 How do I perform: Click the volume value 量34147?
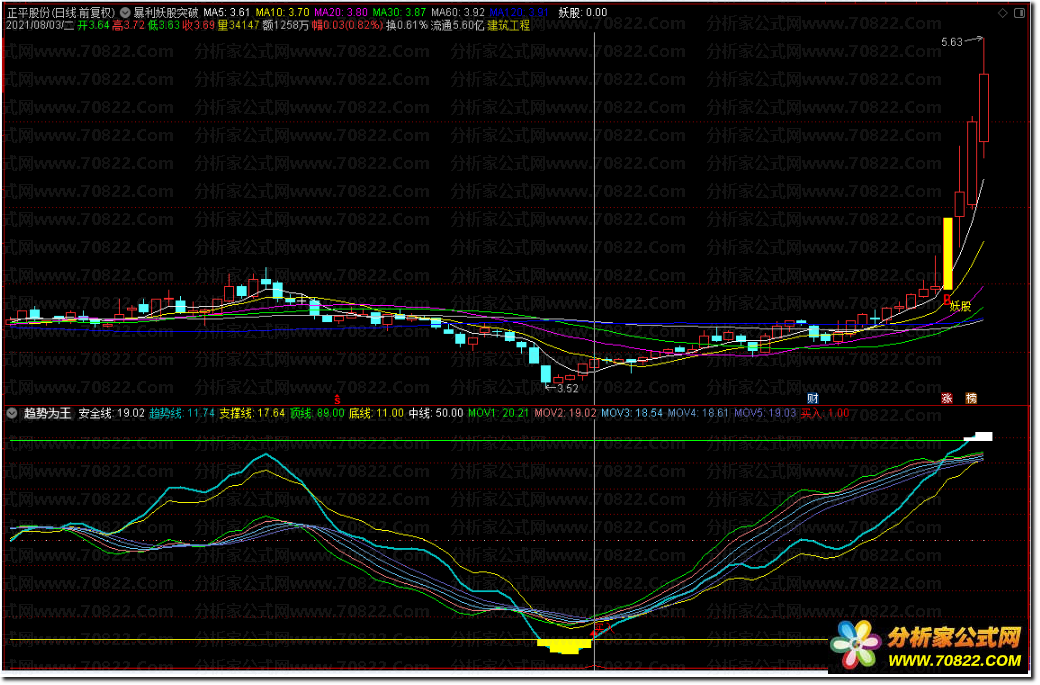[x=238, y=25]
